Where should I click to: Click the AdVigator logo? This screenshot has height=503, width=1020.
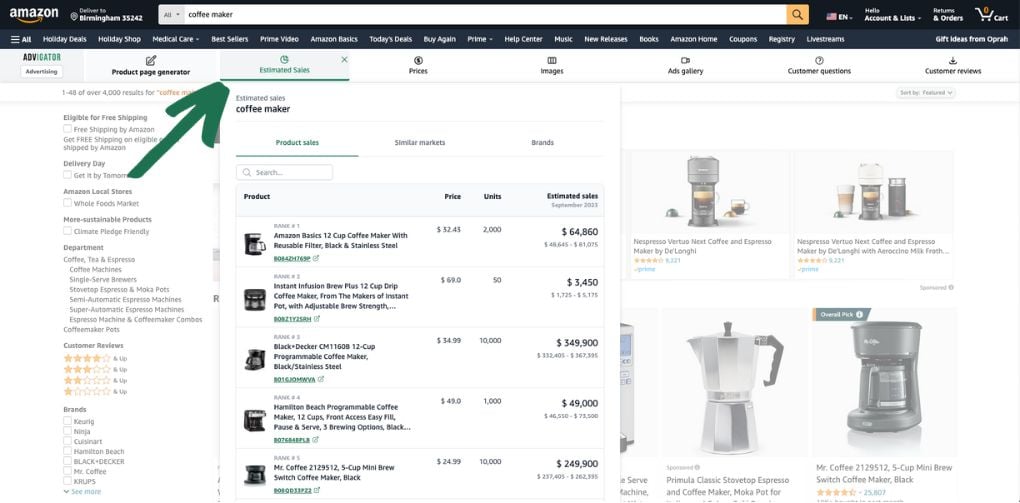[42, 57]
